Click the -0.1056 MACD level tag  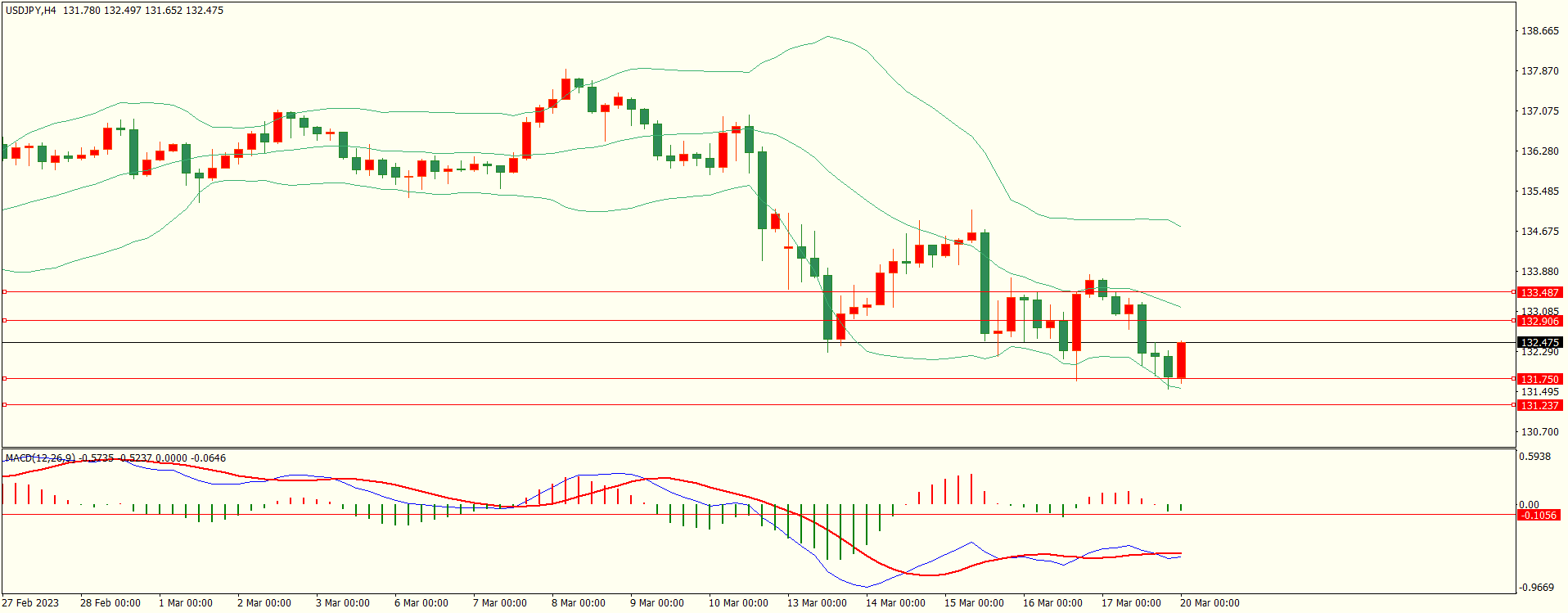pyautogui.click(x=1538, y=515)
